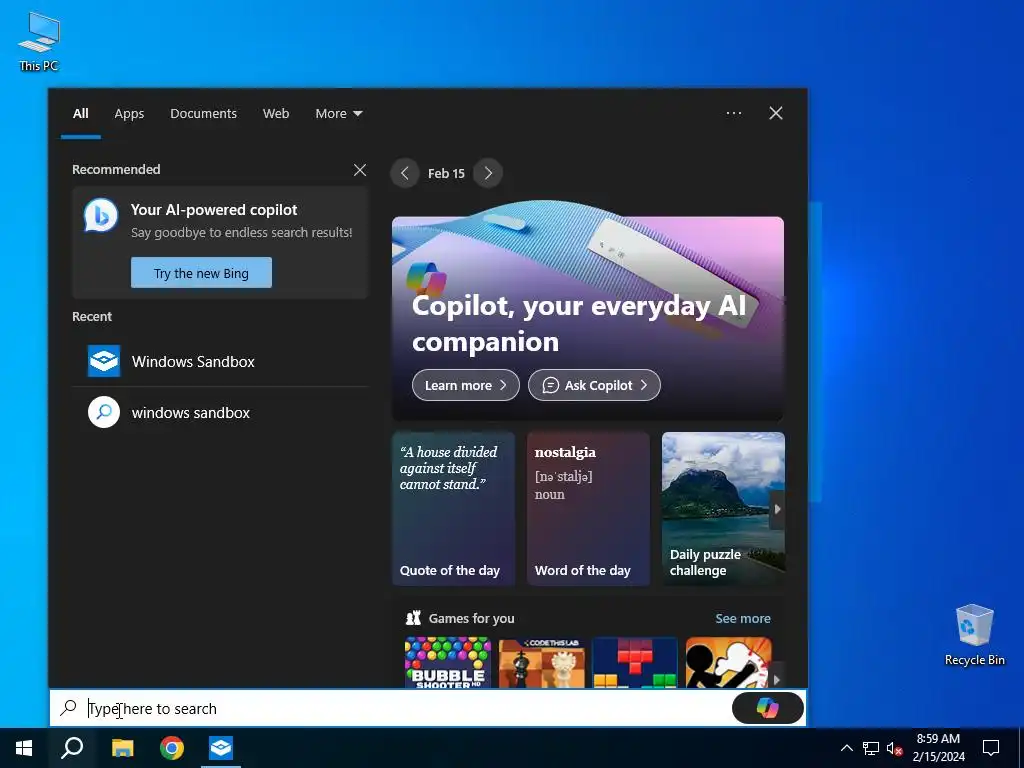Click the Copilot button in search box
1024x768 pixels.
tap(768, 708)
